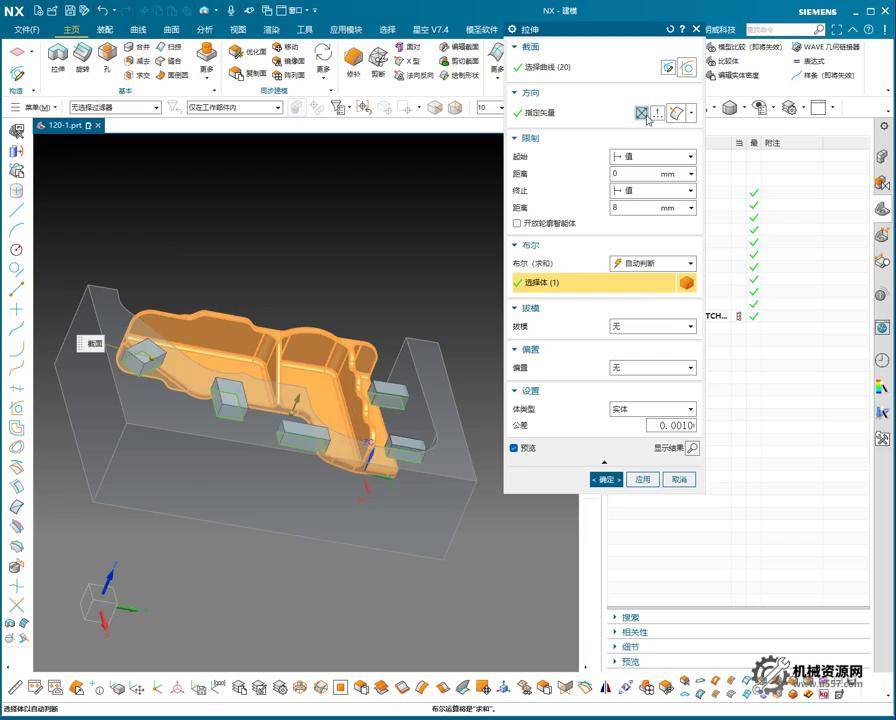Click the 取消 button

click(x=679, y=480)
